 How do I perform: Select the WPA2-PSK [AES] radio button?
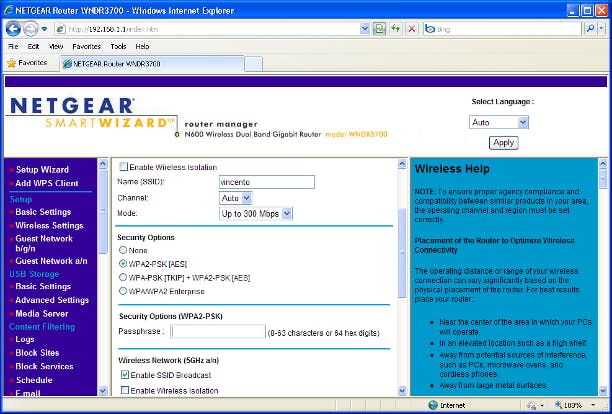click(x=123, y=264)
